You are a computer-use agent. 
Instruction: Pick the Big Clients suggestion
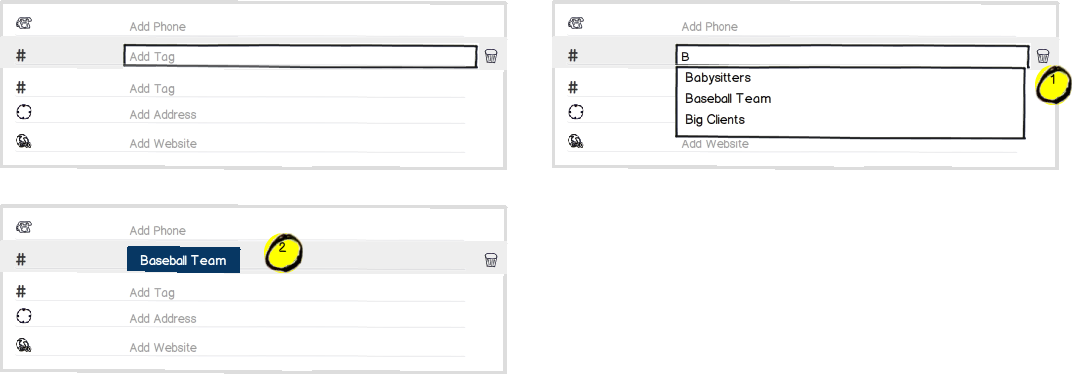click(x=715, y=120)
